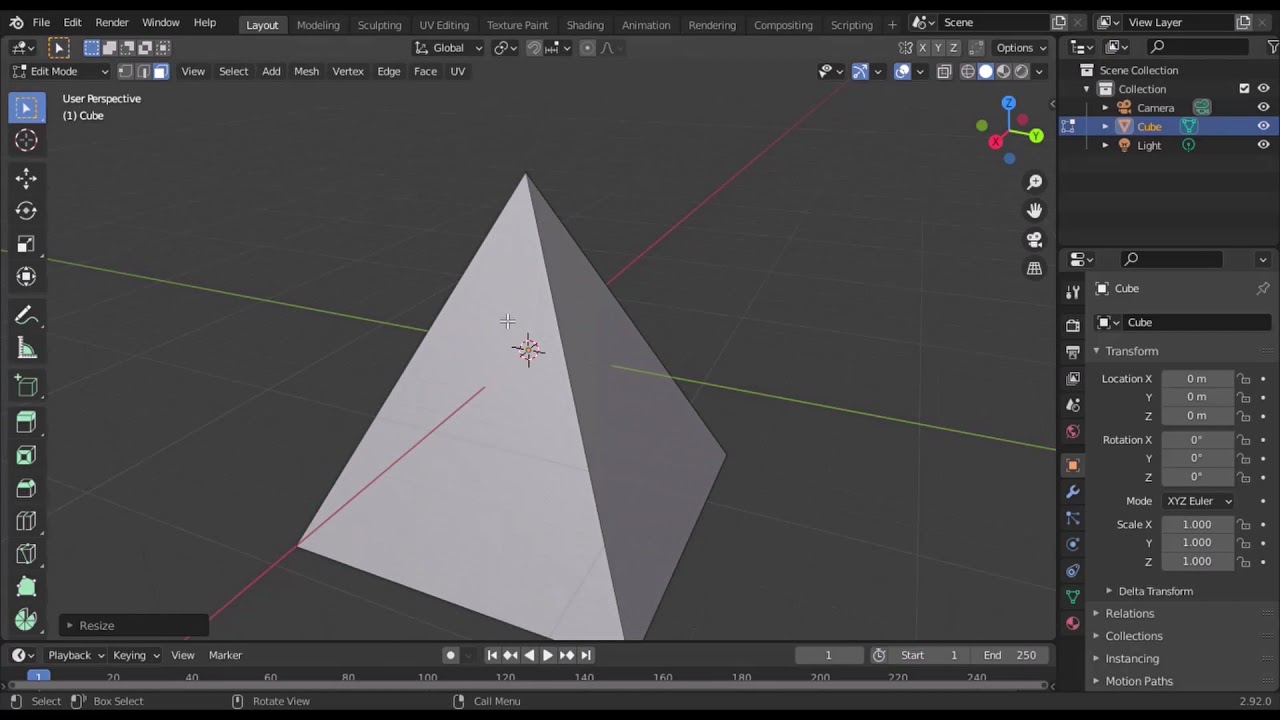Select the Select Box tool
Screen dimensions: 1280x720
click(x=27, y=108)
